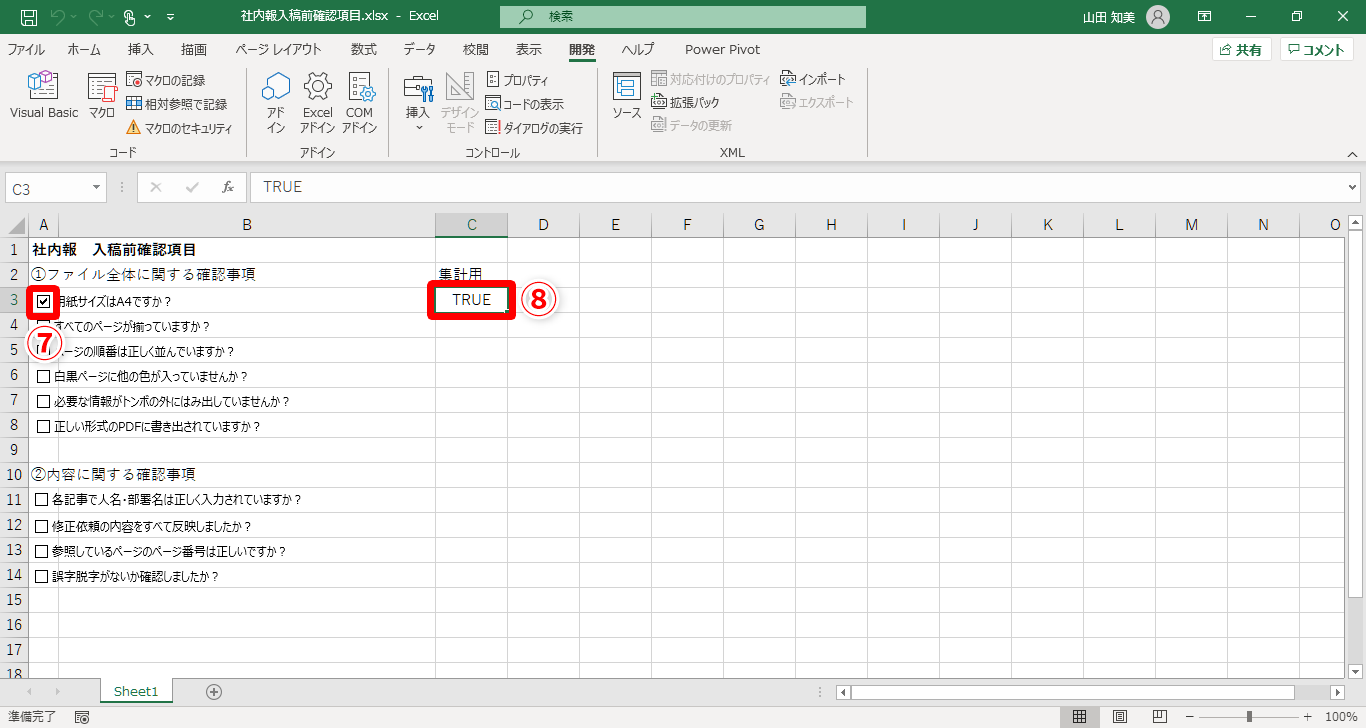Click the 検索 search box
This screenshot has height=728, width=1366.
pyautogui.click(x=683, y=17)
